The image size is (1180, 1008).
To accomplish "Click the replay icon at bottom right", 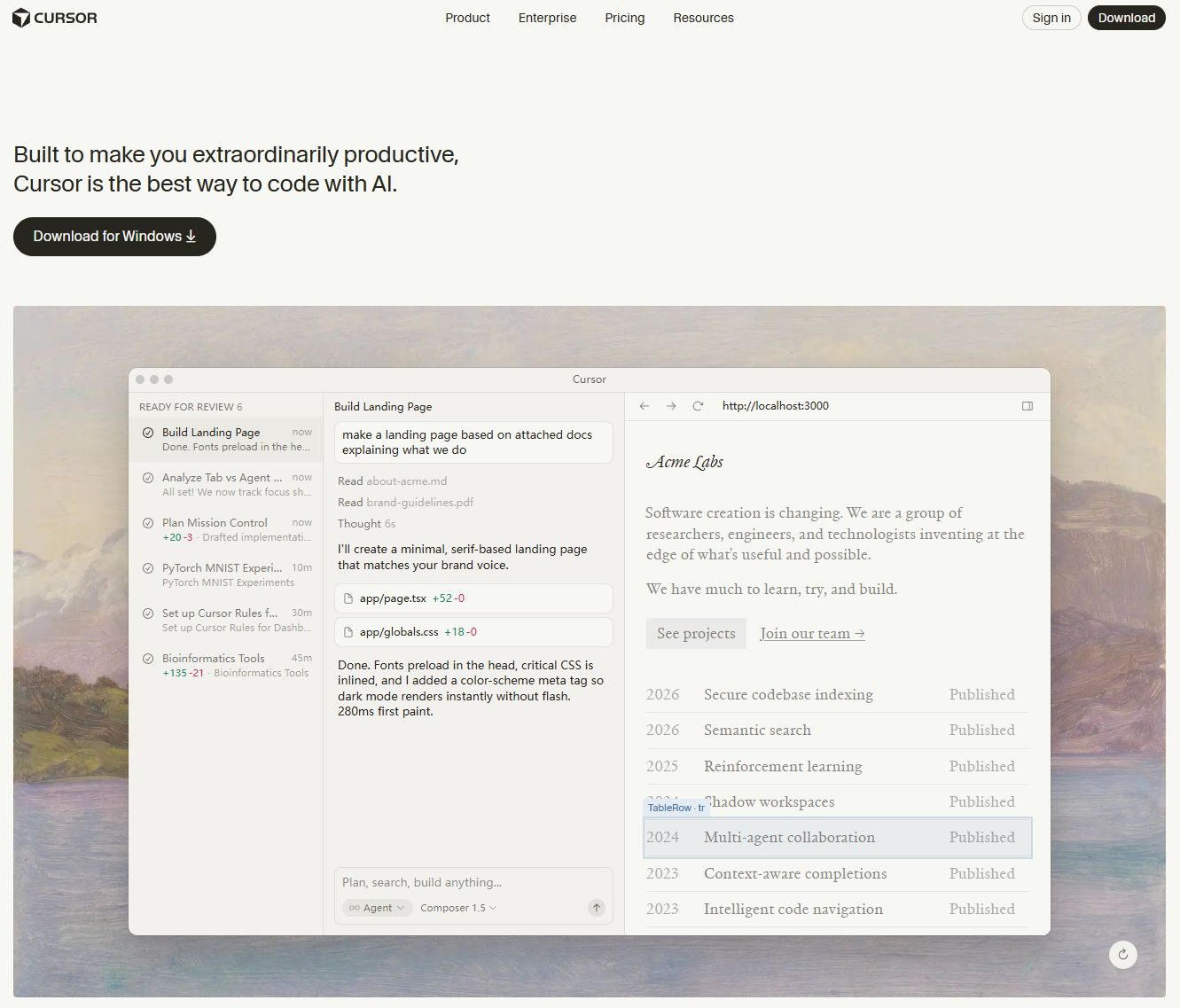I will coord(1122,954).
